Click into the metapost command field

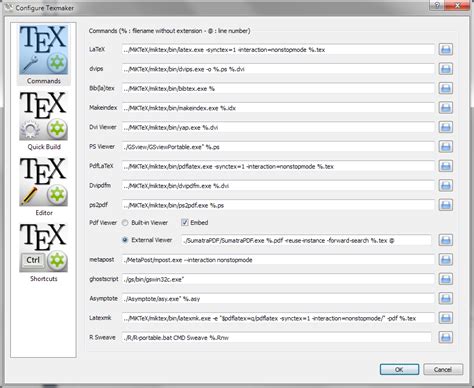click(x=278, y=260)
